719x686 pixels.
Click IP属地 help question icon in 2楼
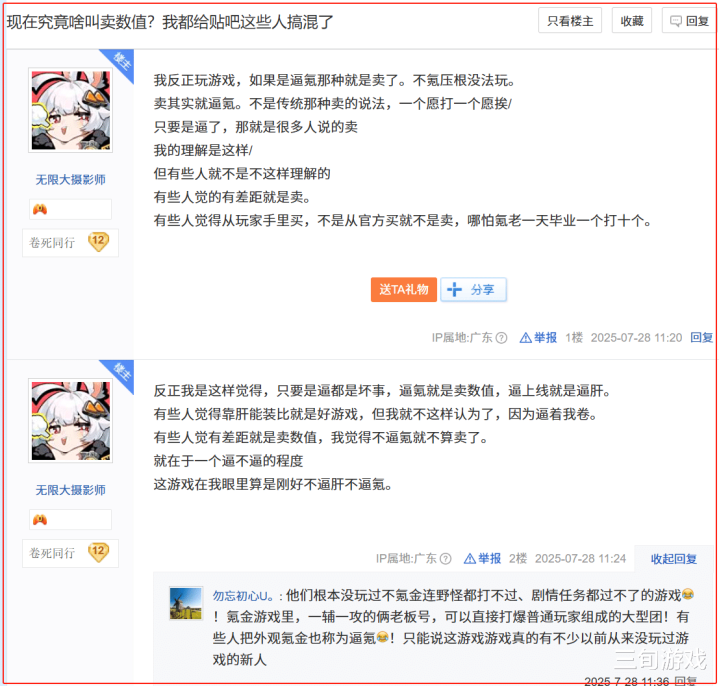(445, 559)
